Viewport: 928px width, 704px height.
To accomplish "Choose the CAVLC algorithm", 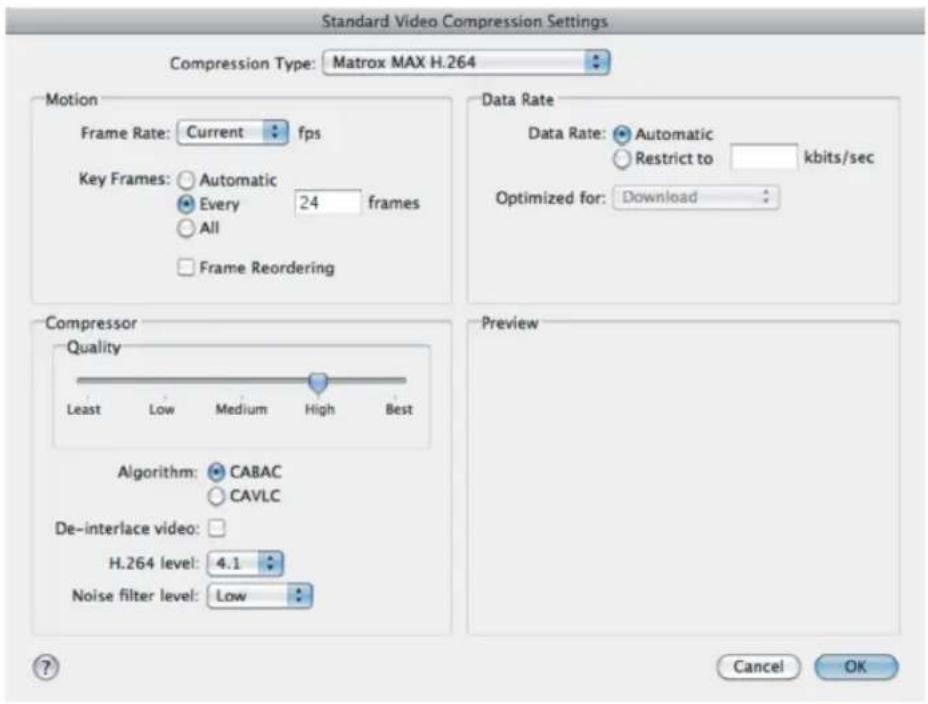I will click(216, 496).
